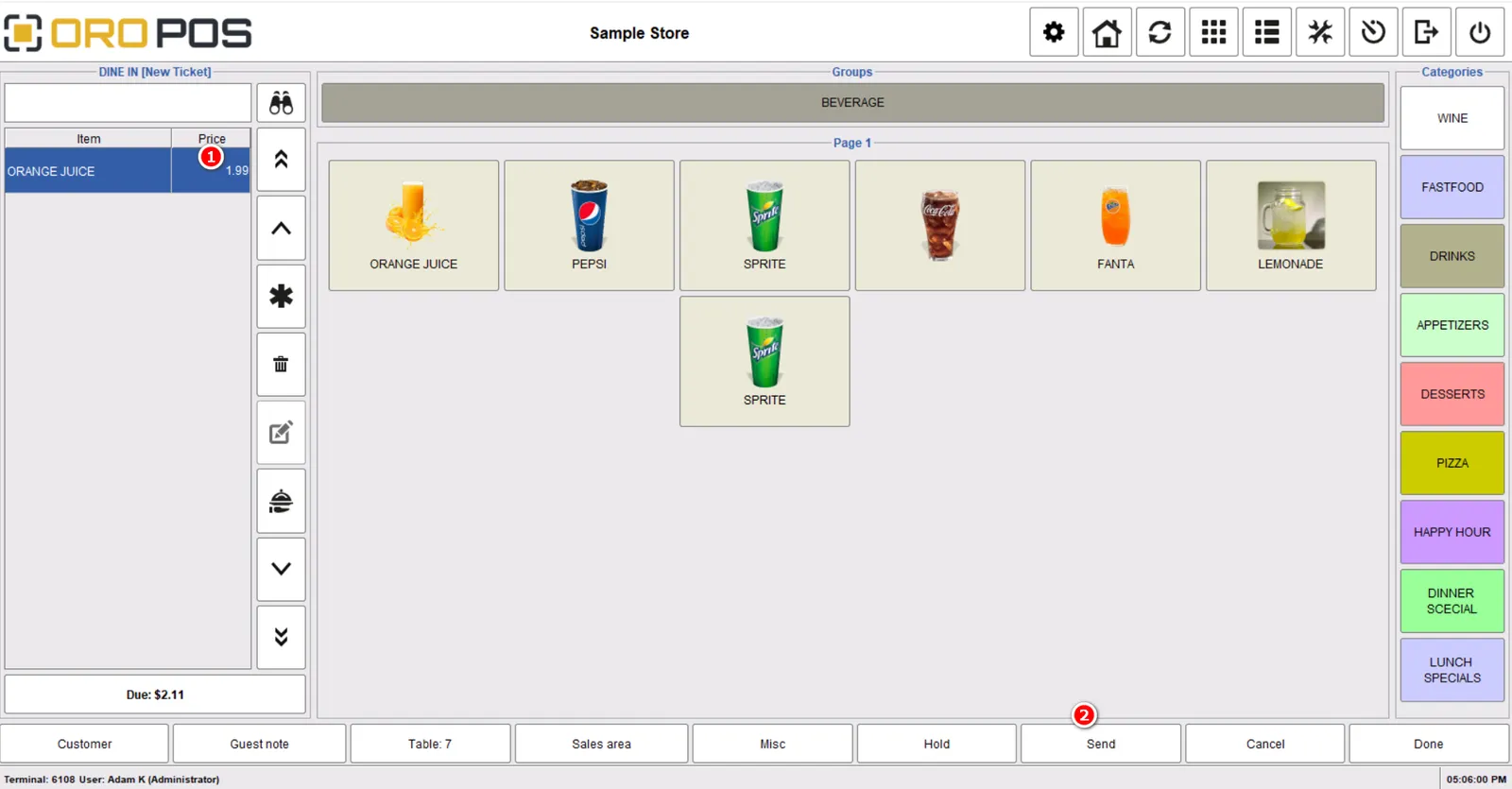Open Misc options
This screenshot has width=1512, height=789.
click(772, 744)
